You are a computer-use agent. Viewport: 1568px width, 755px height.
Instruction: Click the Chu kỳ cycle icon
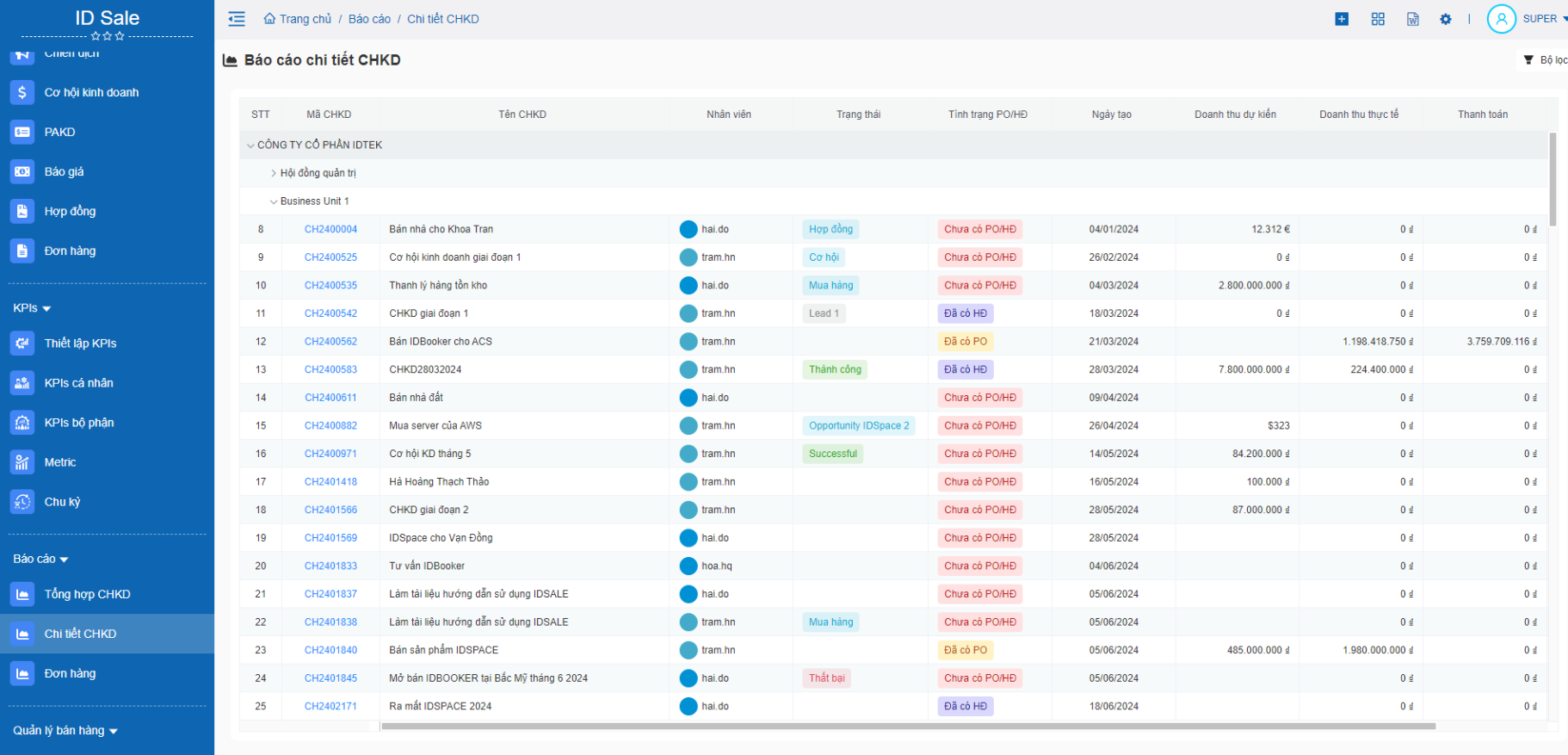22,501
